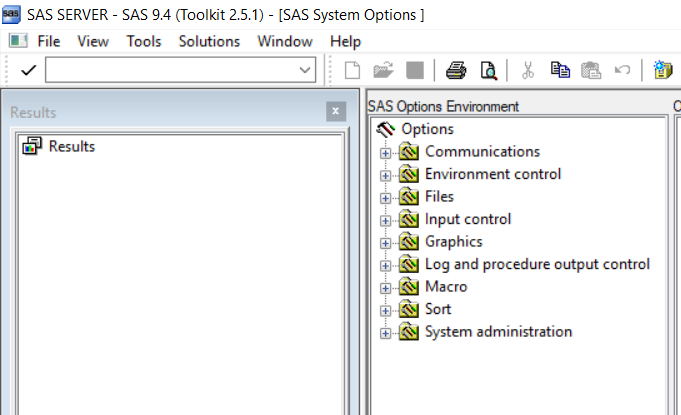Click the checkmark beside the command box
The image size is (681, 415).
27,70
